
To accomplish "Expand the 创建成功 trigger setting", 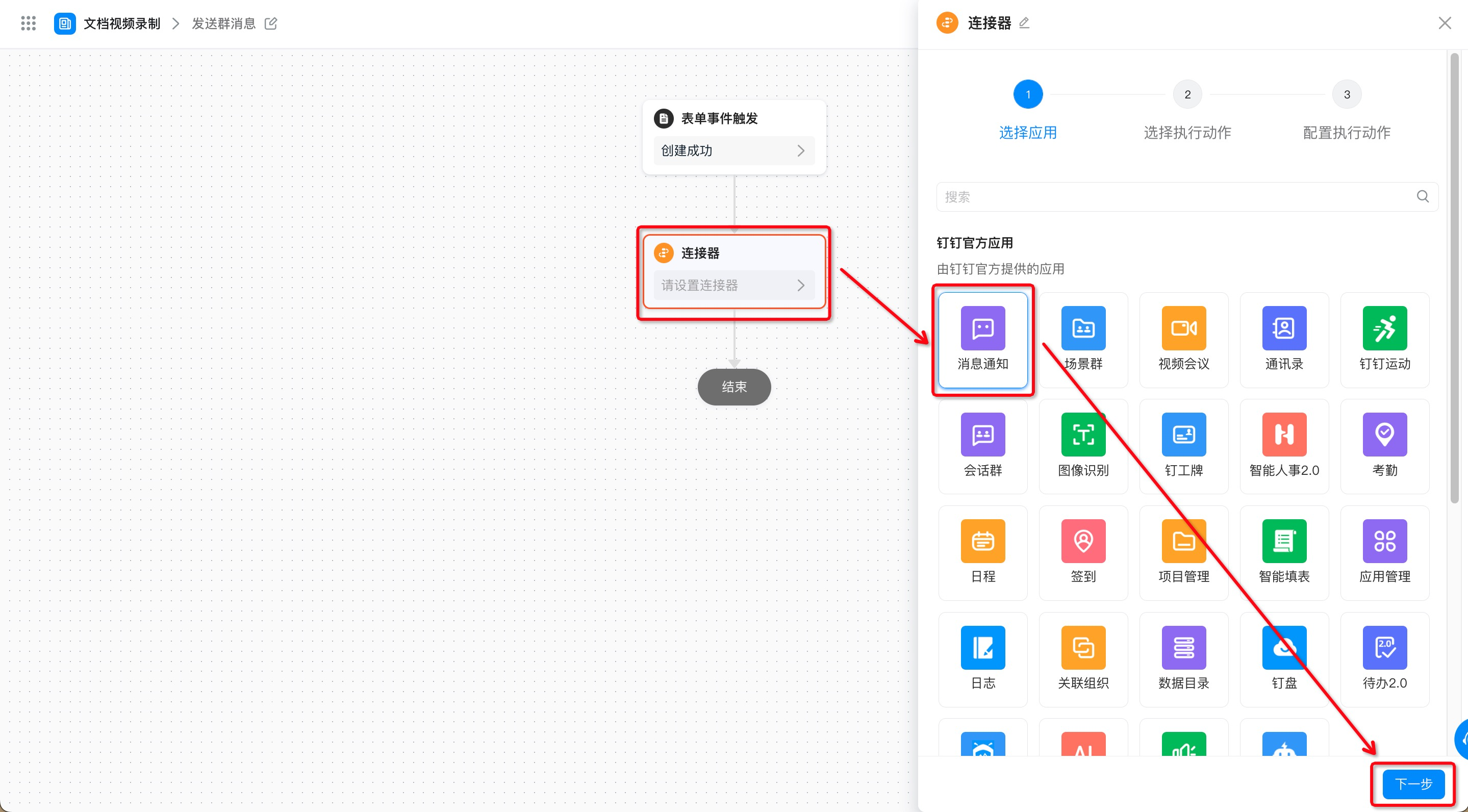I will 734,150.
